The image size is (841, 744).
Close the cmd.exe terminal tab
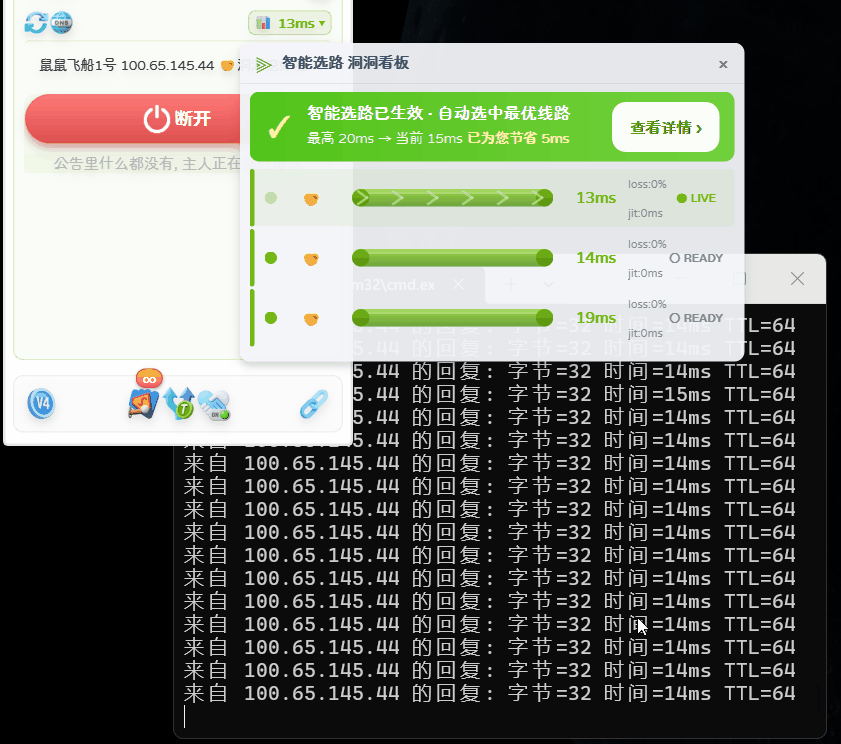(x=458, y=284)
